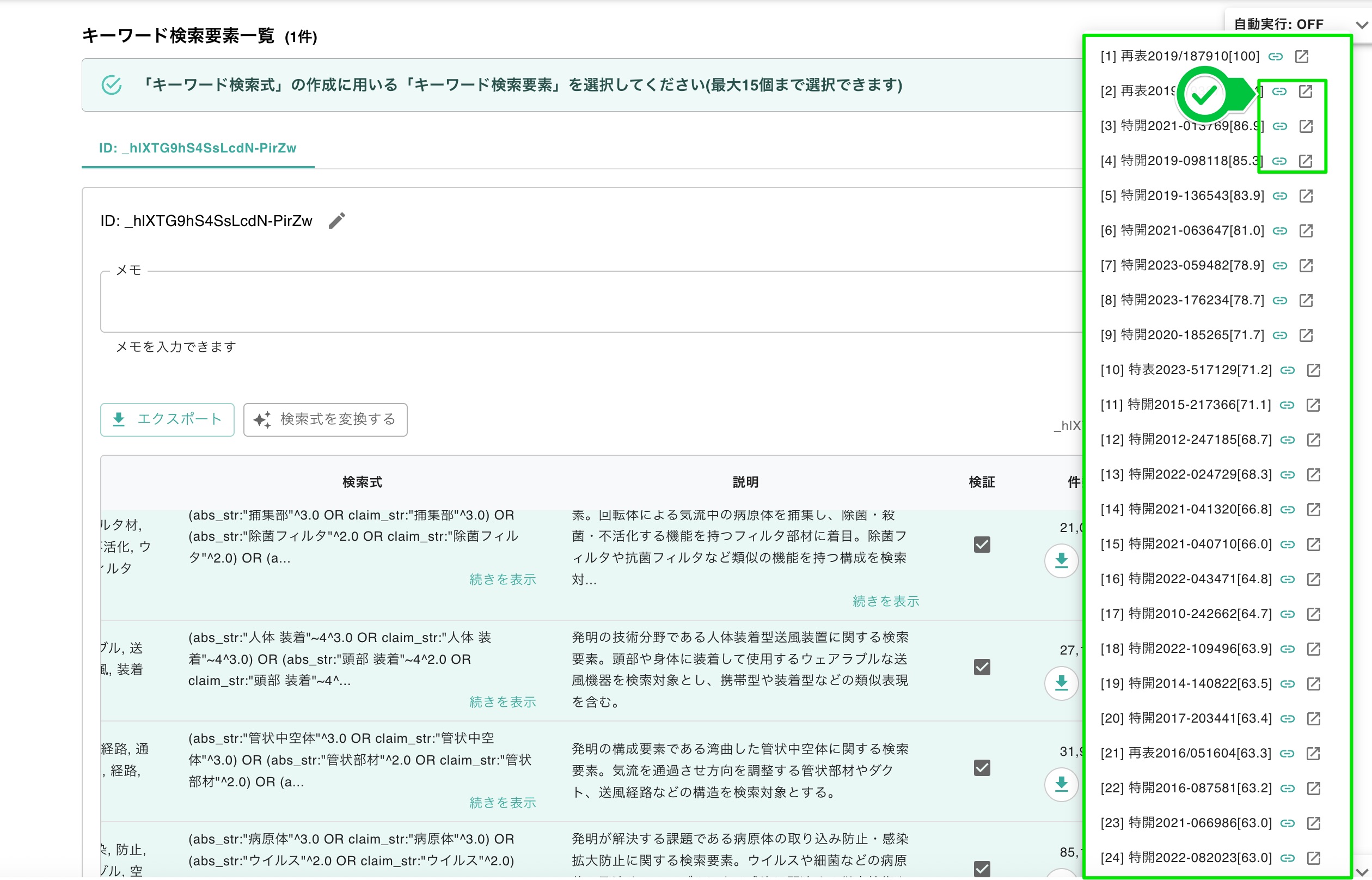Viewport: 1372px width, 880px height.
Task: Select entry [24] 特開2022-082023[63.0]
Action: [x=1186, y=858]
